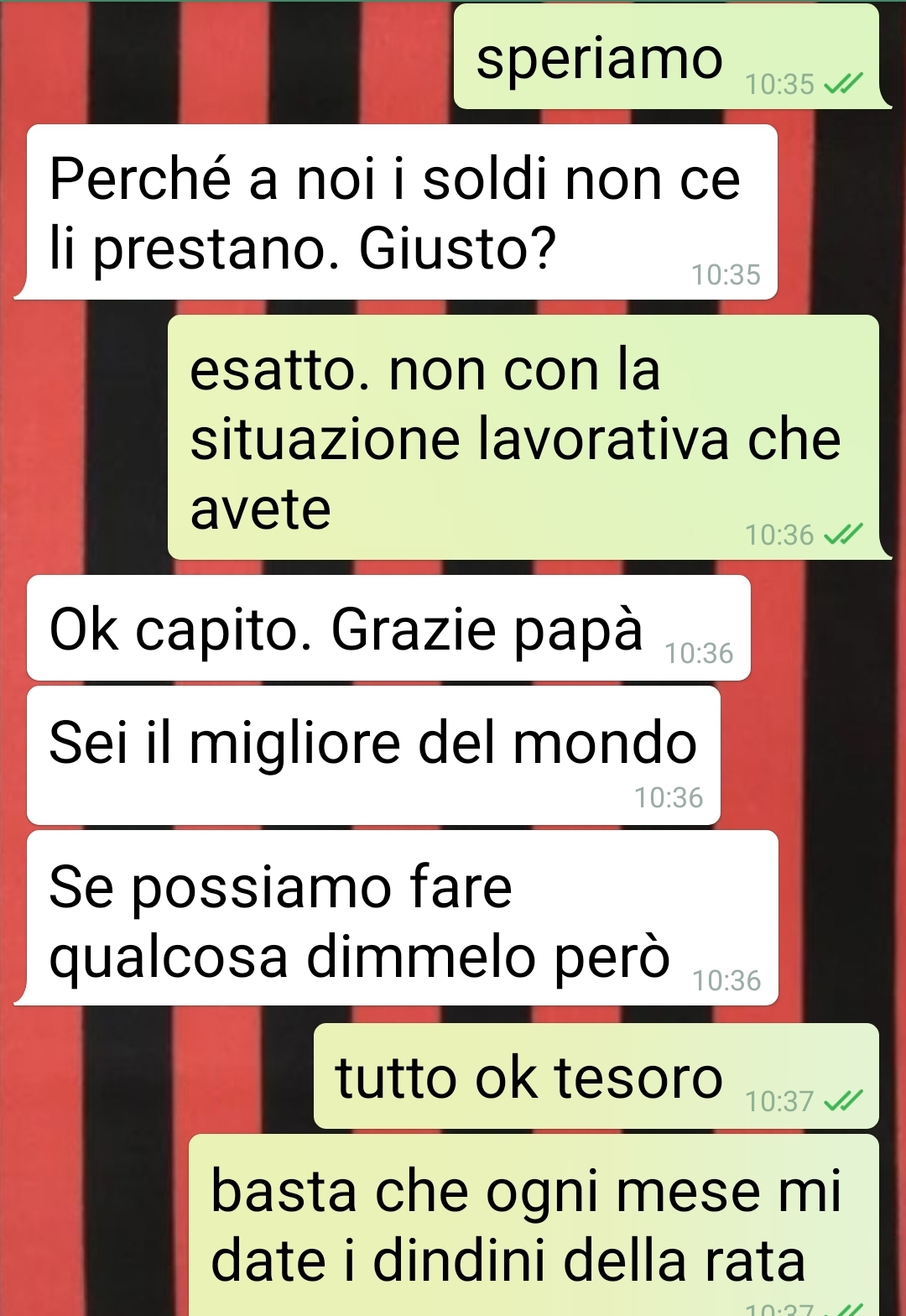Tap the double check at 10:37
Image resolution: width=906 pixels, height=1316 pixels.
click(844, 1101)
